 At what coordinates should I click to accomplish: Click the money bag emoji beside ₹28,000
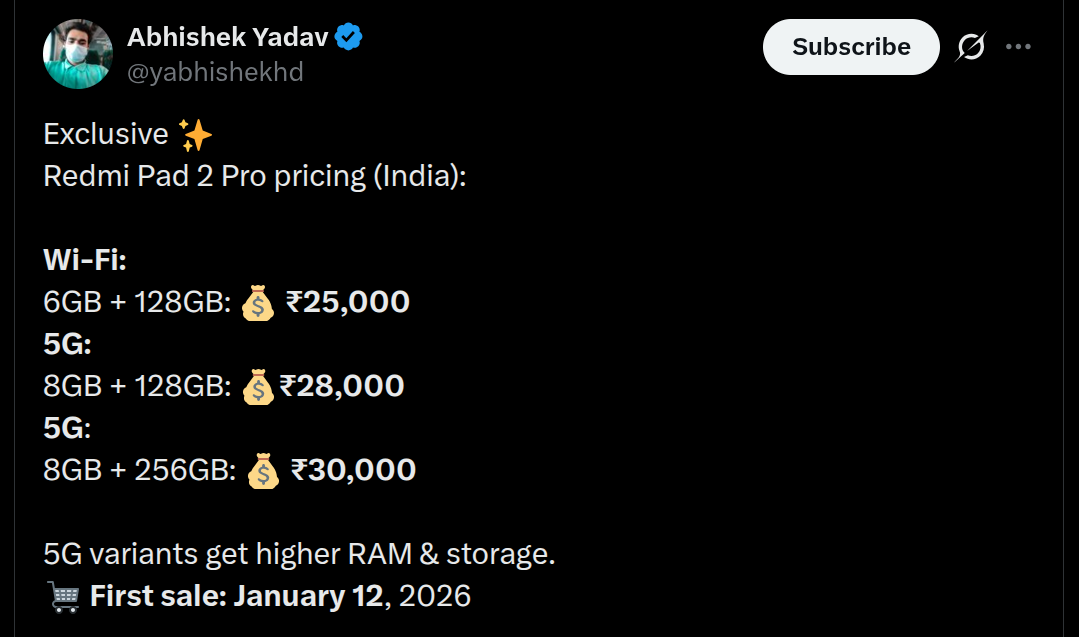point(257,386)
